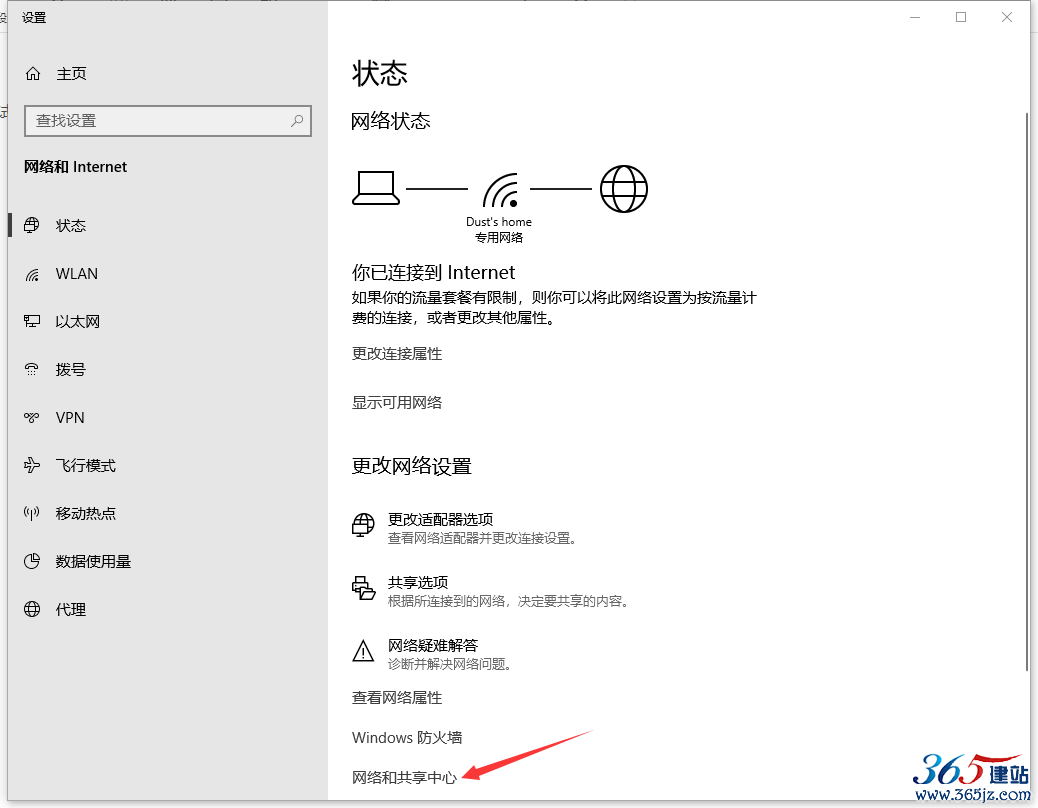Click the 代理 globe icon

pyautogui.click(x=33, y=610)
